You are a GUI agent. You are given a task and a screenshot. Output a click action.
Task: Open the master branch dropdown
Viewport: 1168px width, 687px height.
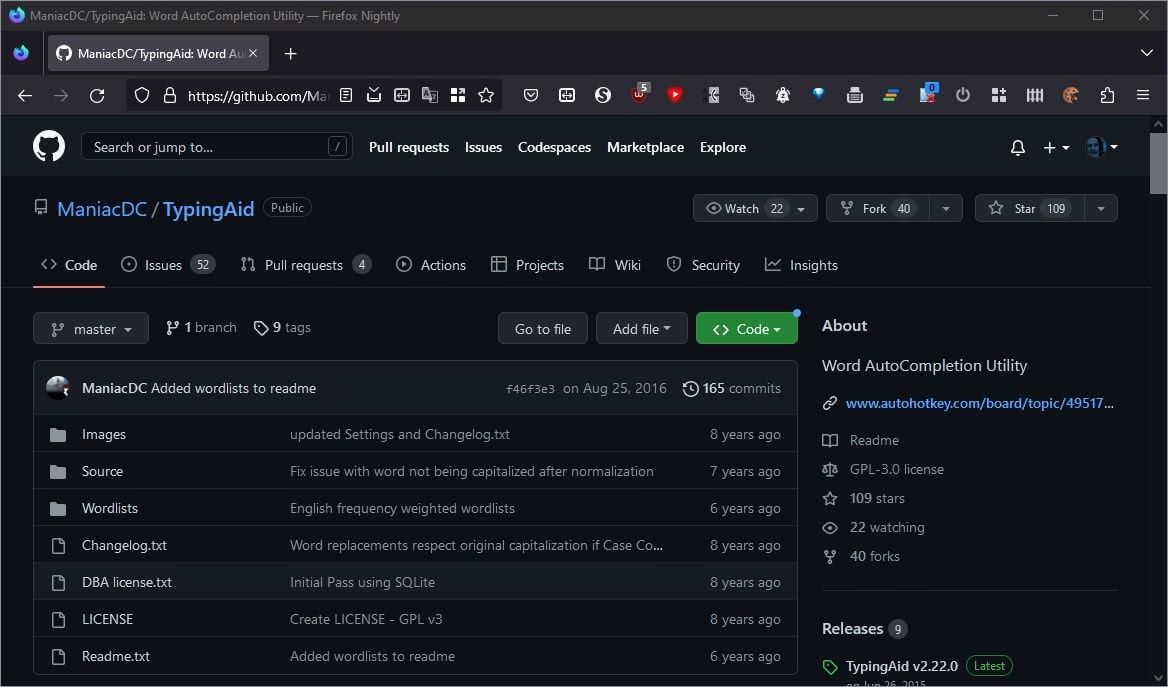(91, 329)
